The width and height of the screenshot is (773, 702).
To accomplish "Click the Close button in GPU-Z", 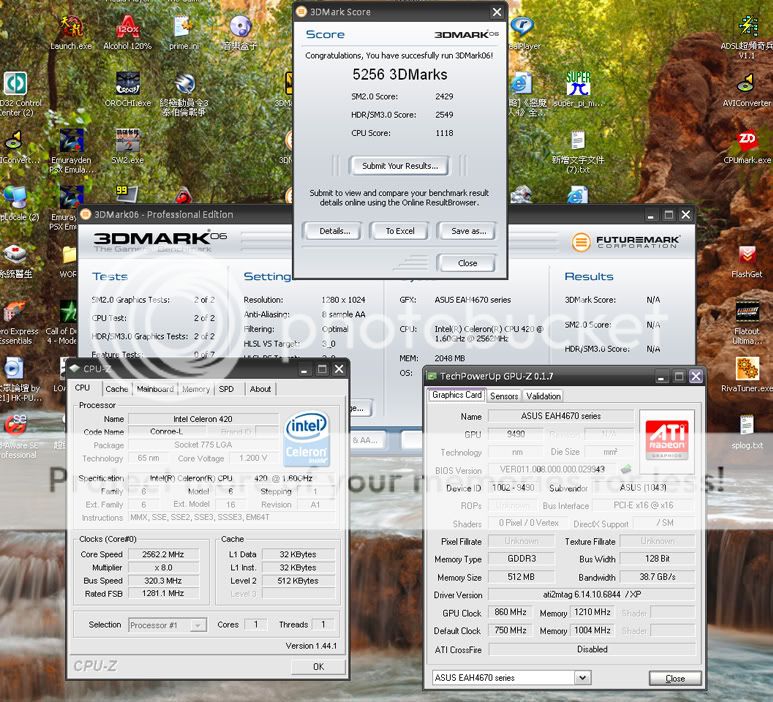I will tap(675, 678).
